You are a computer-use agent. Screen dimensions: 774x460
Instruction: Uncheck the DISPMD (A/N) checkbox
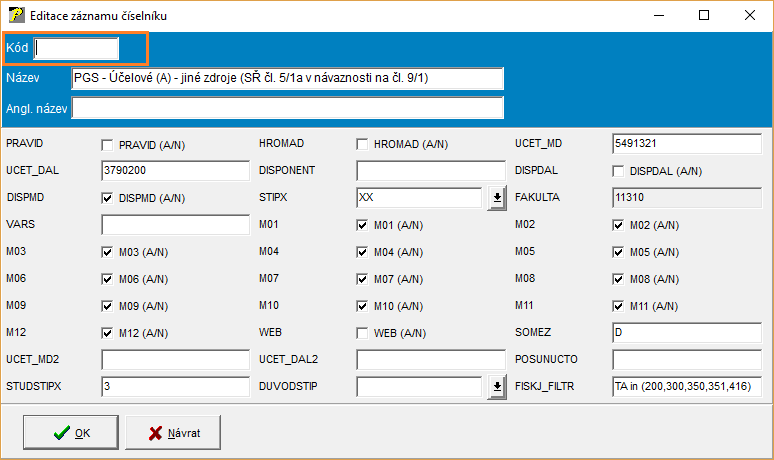pyautogui.click(x=107, y=199)
